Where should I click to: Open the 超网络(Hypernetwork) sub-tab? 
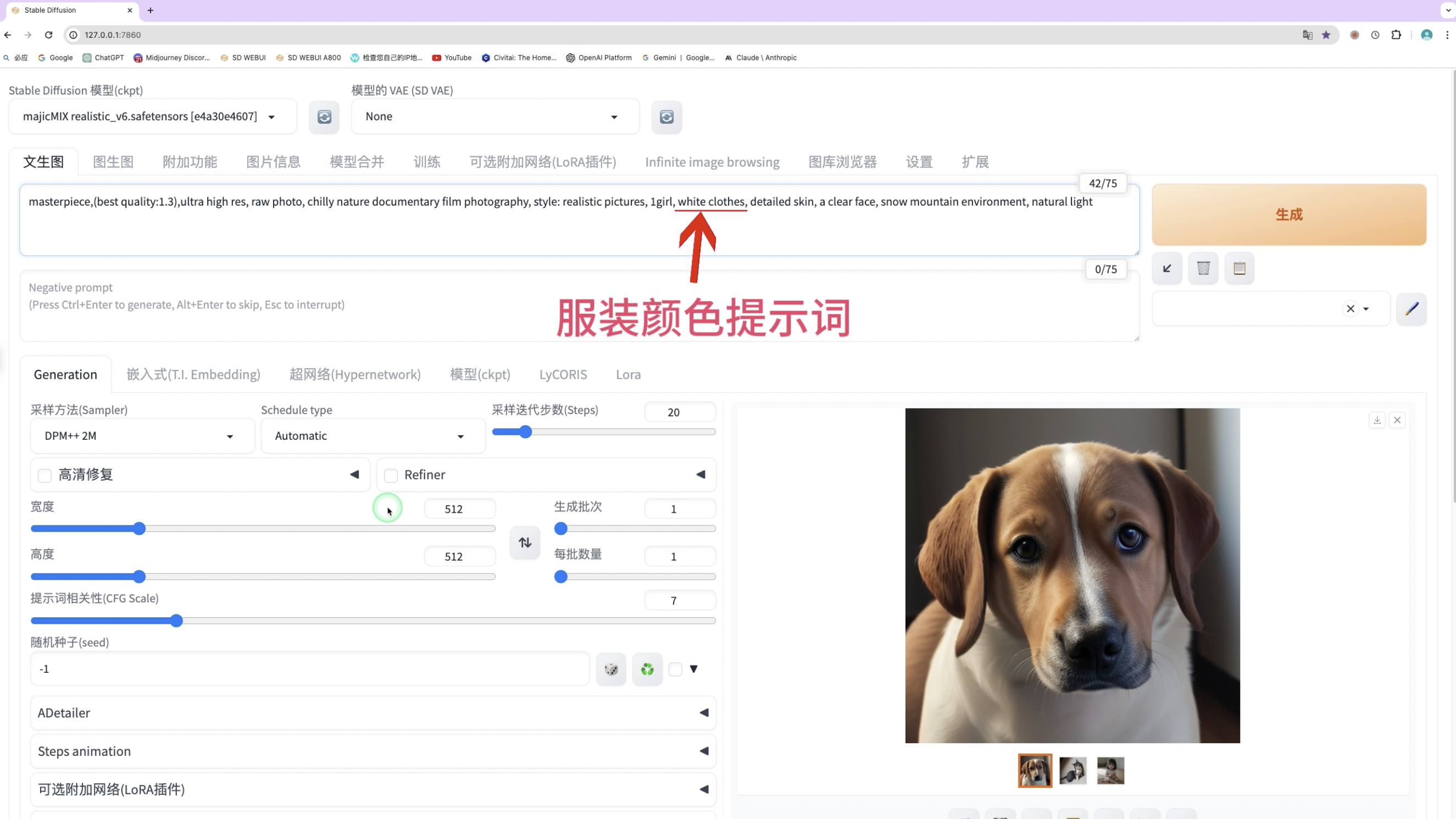coord(355,375)
